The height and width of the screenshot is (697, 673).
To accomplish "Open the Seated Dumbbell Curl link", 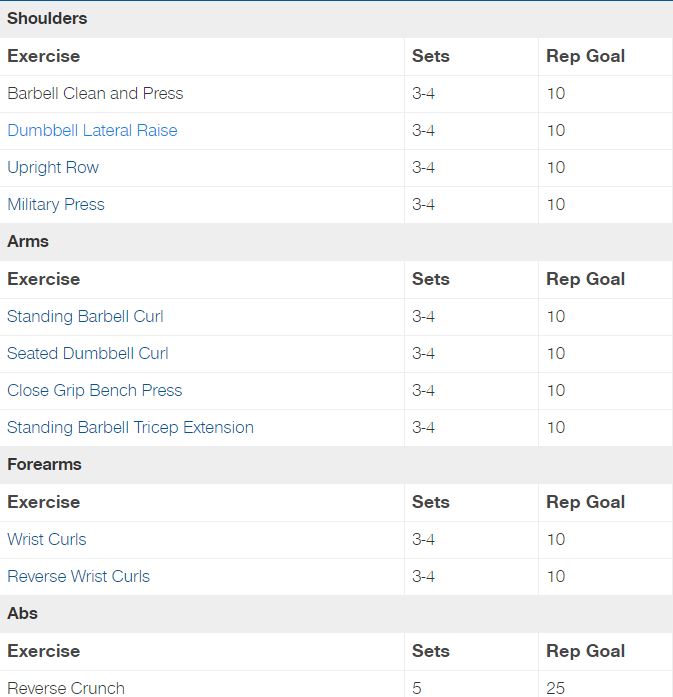I will tap(88, 353).
